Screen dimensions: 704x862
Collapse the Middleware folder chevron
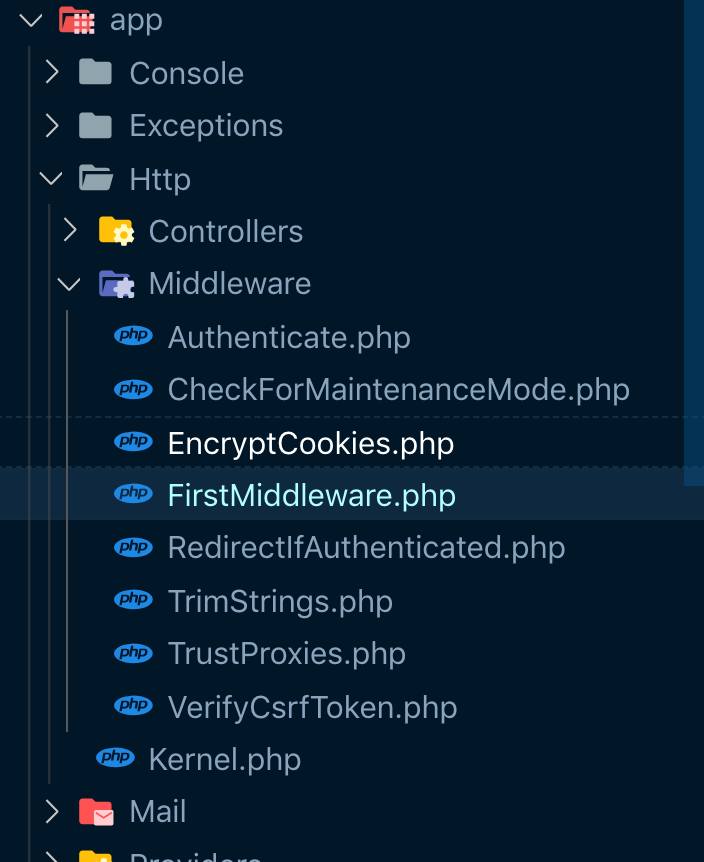click(x=69, y=285)
